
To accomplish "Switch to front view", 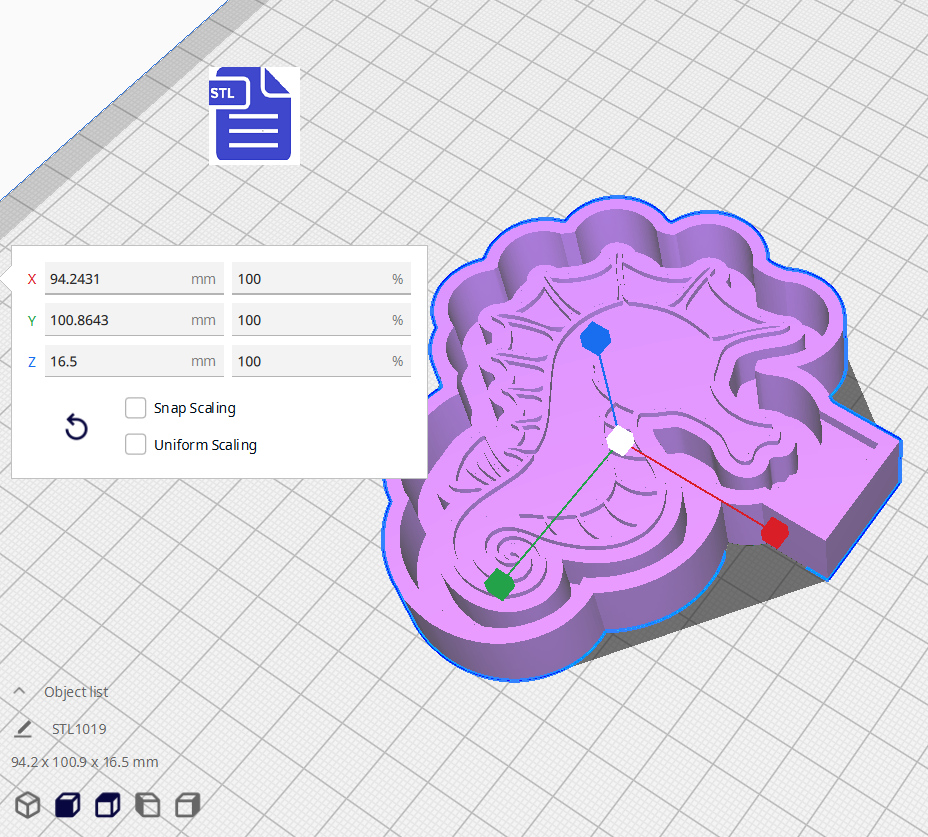I will [x=67, y=805].
